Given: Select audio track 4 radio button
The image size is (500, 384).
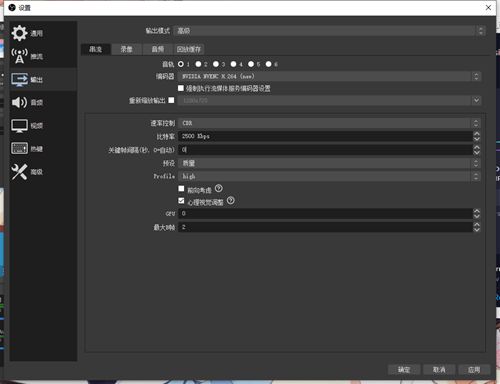Looking at the screenshot, I should [x=234, y=64].
